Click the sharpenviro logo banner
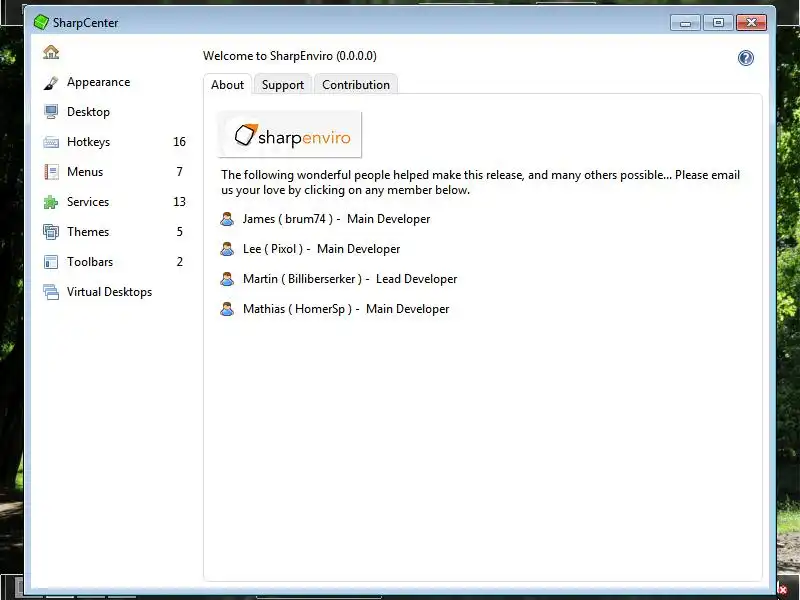This screenshot has width=800, height=600. (x=290, y=135)
